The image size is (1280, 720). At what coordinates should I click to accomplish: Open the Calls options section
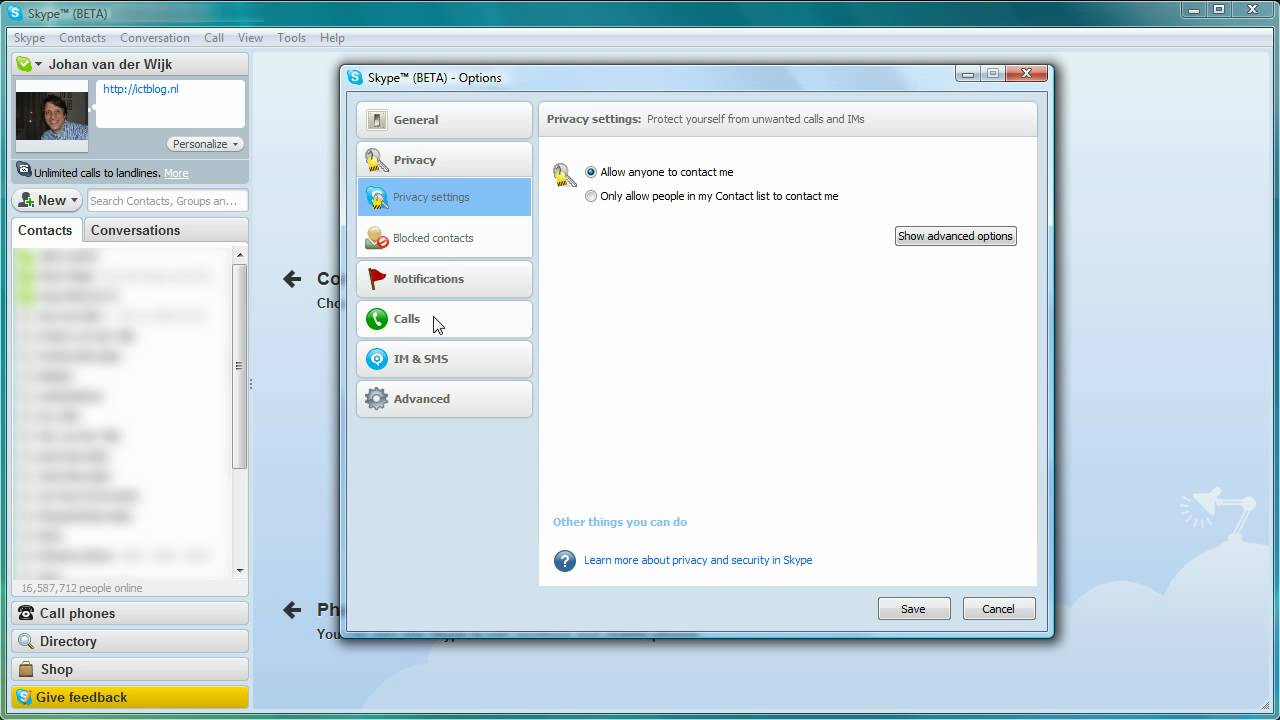[444, 319]
